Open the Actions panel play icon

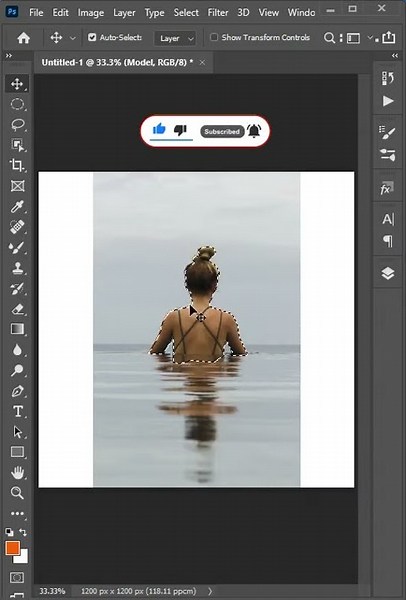coord(388,101)
